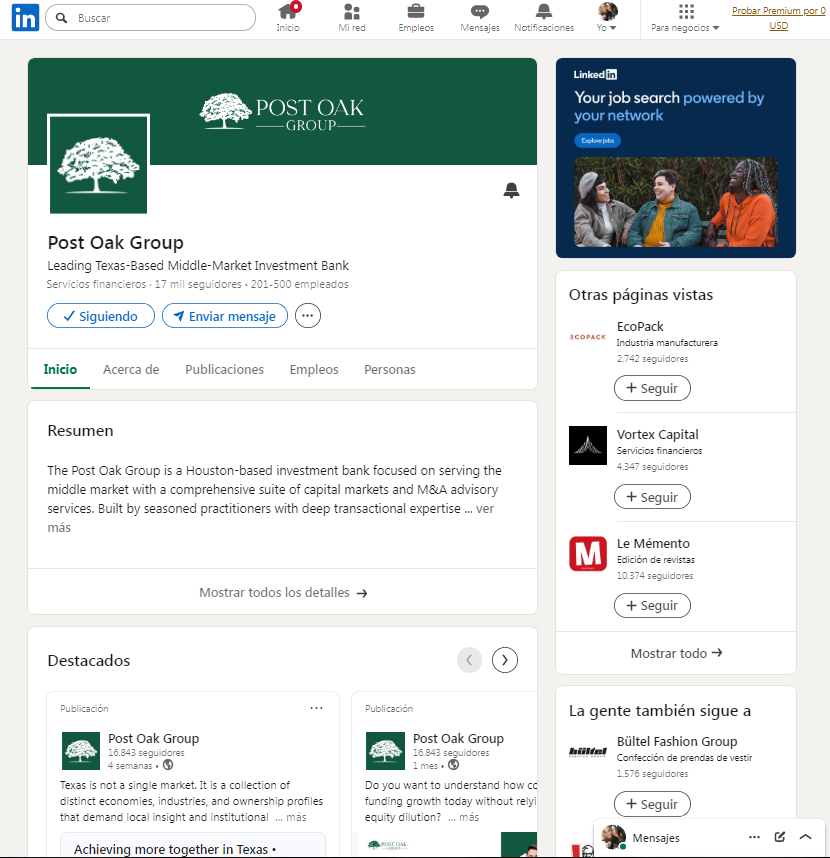Image resolution: width=830 pixels, height=858 pixels.
Task: Click '17 mil seguidores' text
Action: (x=198, y=285)
